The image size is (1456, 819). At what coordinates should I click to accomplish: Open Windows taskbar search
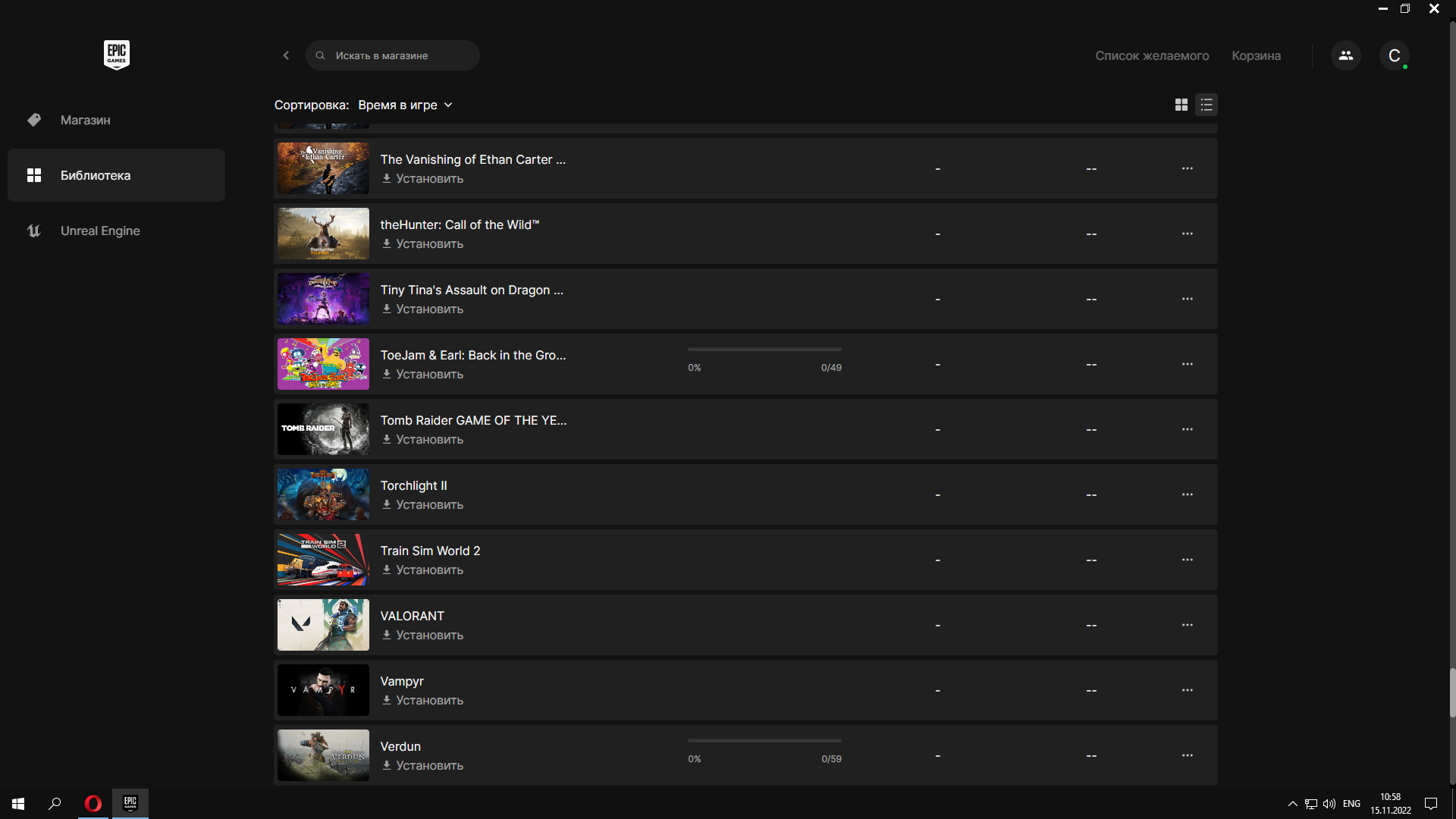tap(55, 804)
